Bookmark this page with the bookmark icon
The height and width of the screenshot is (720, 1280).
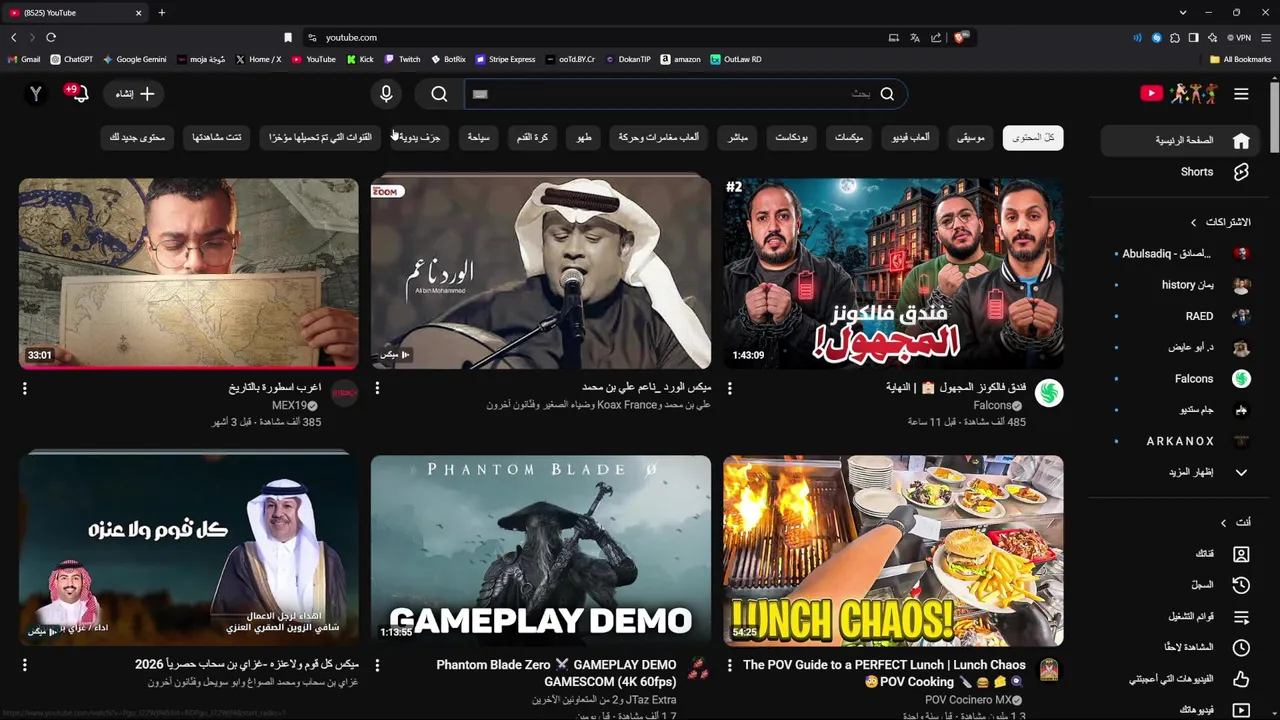click(x=288, y=38)
